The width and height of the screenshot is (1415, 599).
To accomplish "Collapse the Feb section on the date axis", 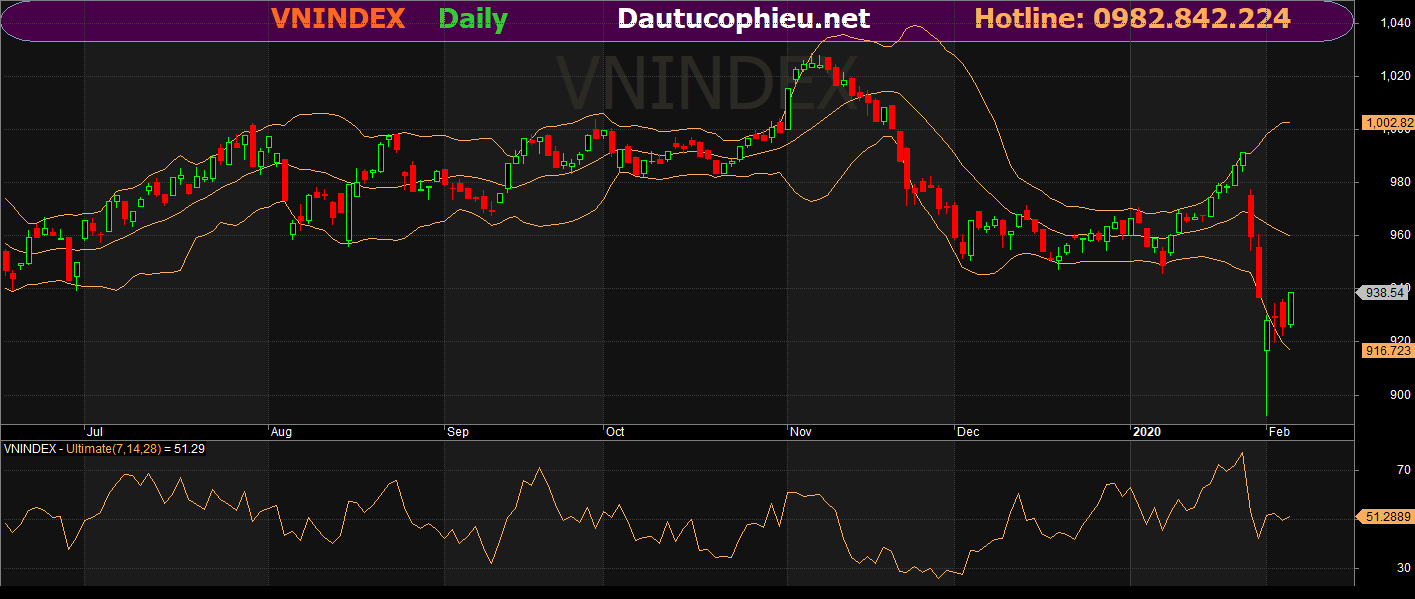I will click(x=1281, y=432).
